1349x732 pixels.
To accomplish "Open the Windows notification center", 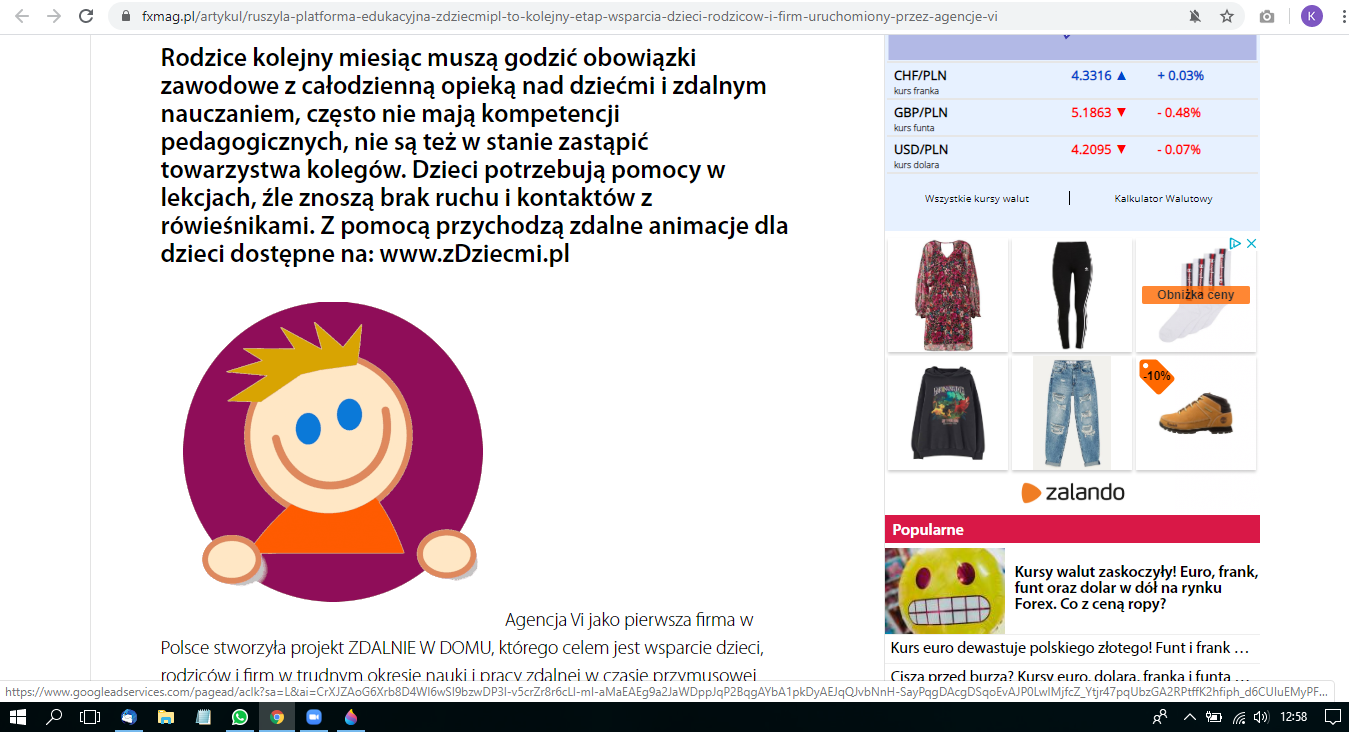I will [x=1332, y=717].
